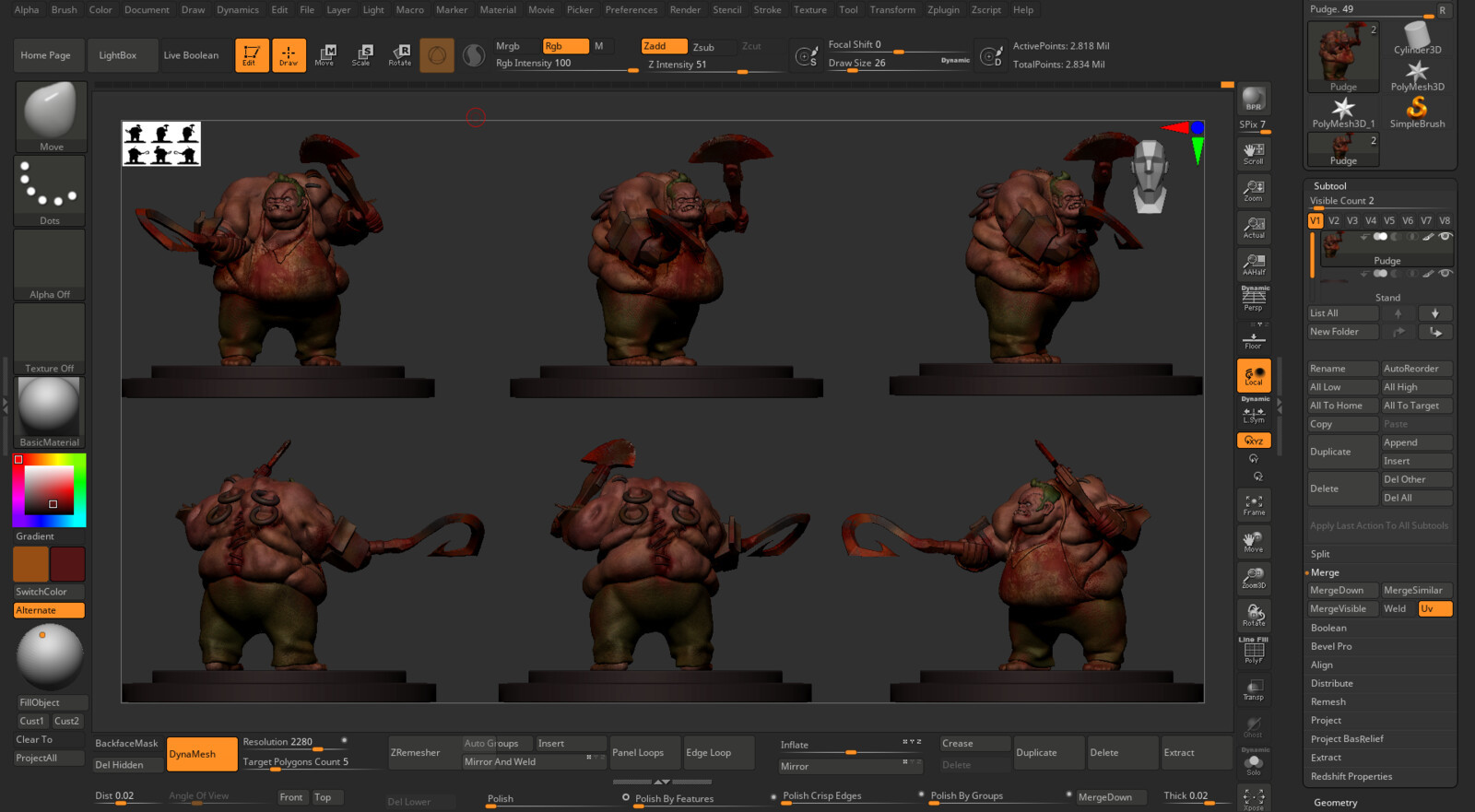
Task: Click the Zoom3D navigation icon
Action: coord(1254,578)
